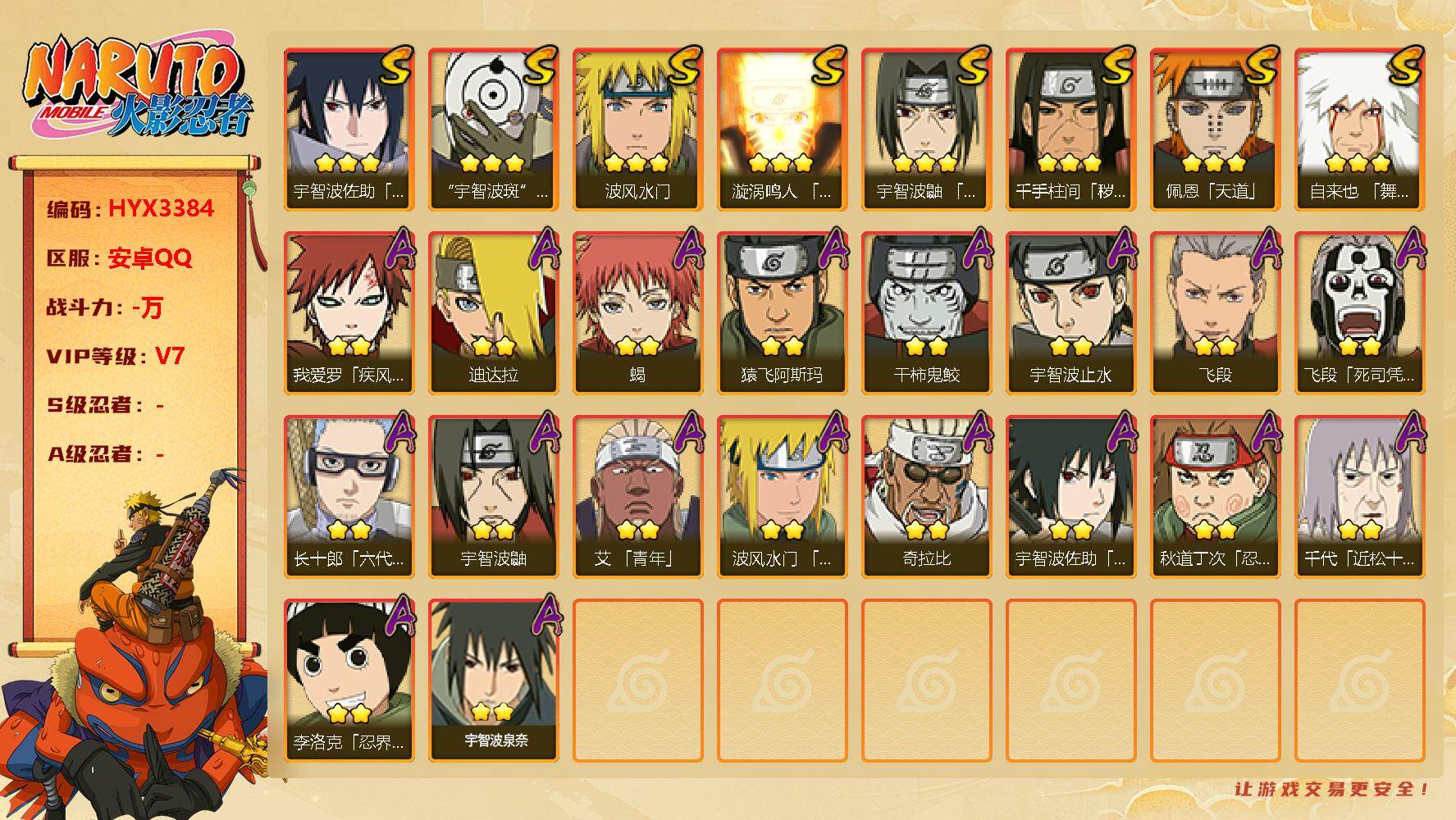The width and height of the screenshot is (1456, 820).
Task: Click the 李洛克 ninja portrait card
Action: pos(349,681)
